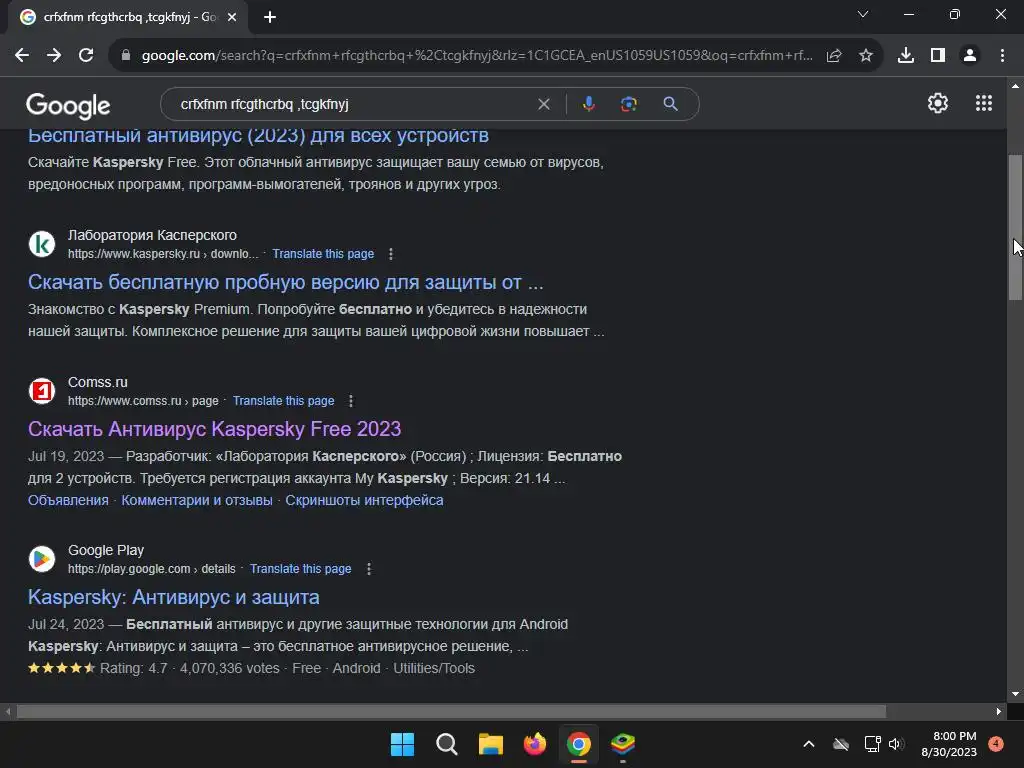
Task: Toggle Chrome side panel
Action: tap(938, 56)
